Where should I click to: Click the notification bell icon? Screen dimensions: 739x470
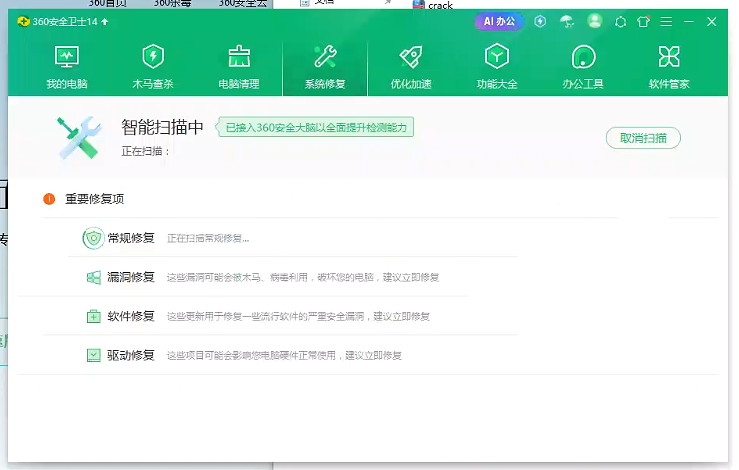[621, 22]
